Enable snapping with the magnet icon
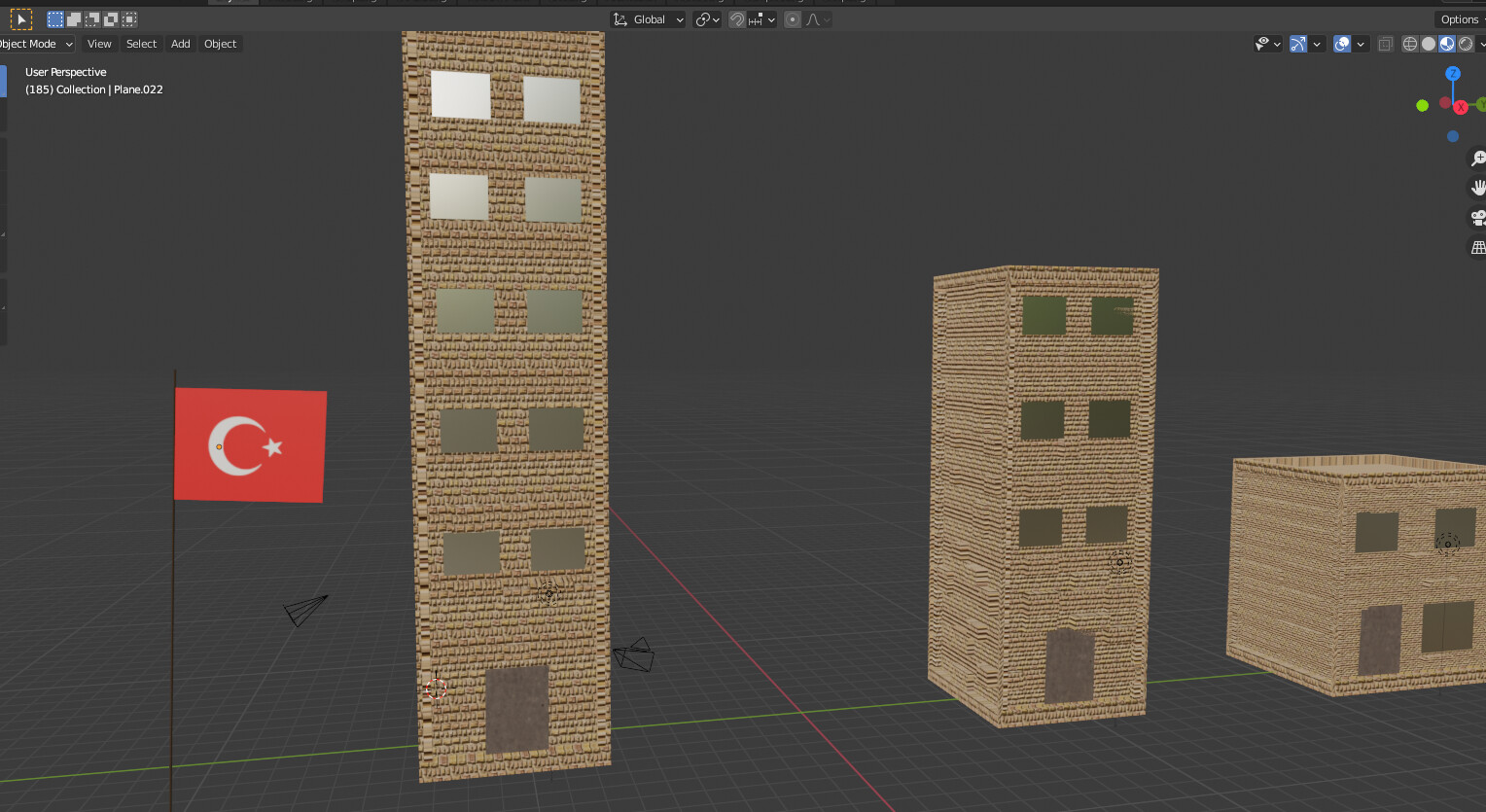The width and height of the screenshot is (1486, 812). 737,18
